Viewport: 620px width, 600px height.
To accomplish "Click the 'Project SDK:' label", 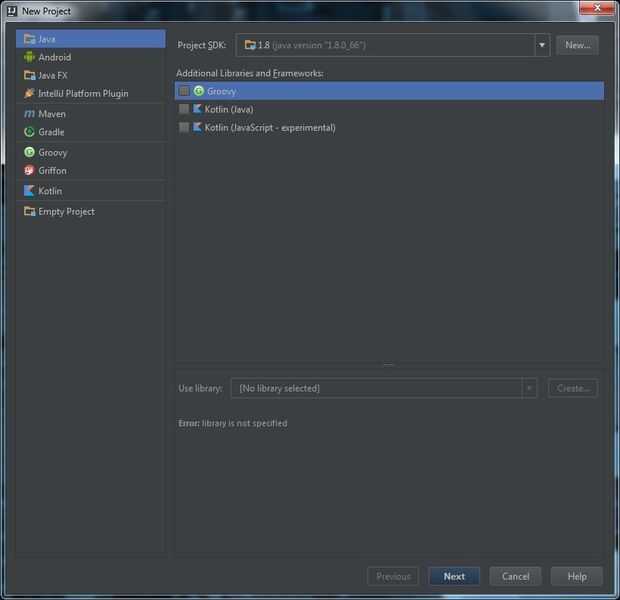I will coord(202,45).
